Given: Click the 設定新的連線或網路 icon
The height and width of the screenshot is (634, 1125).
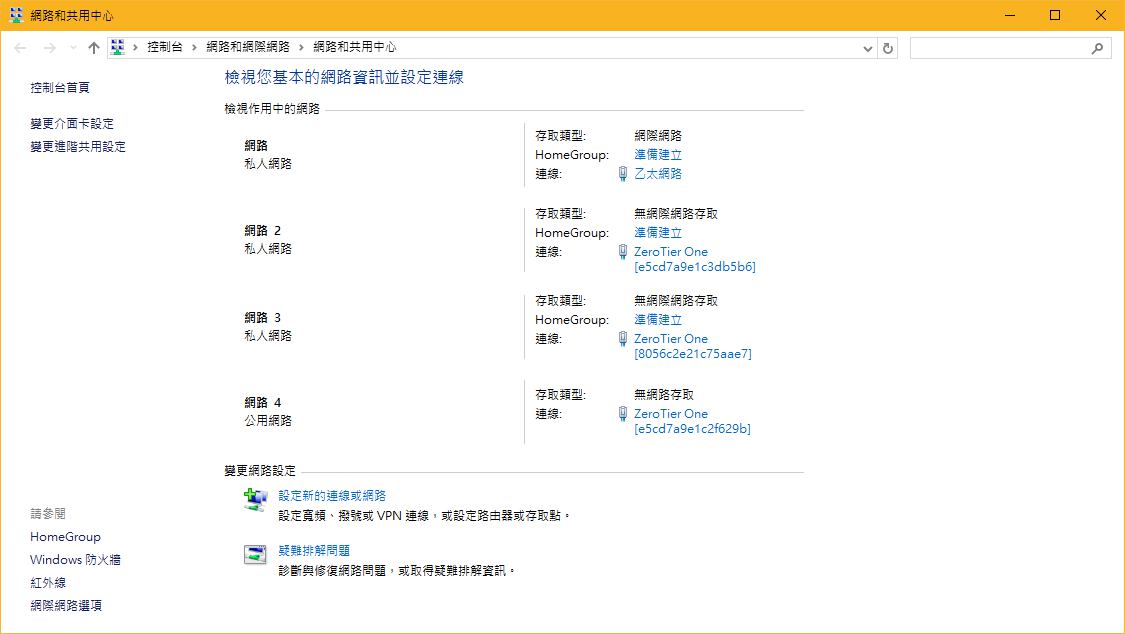Looking at the screenshot, I should (256, 499).
